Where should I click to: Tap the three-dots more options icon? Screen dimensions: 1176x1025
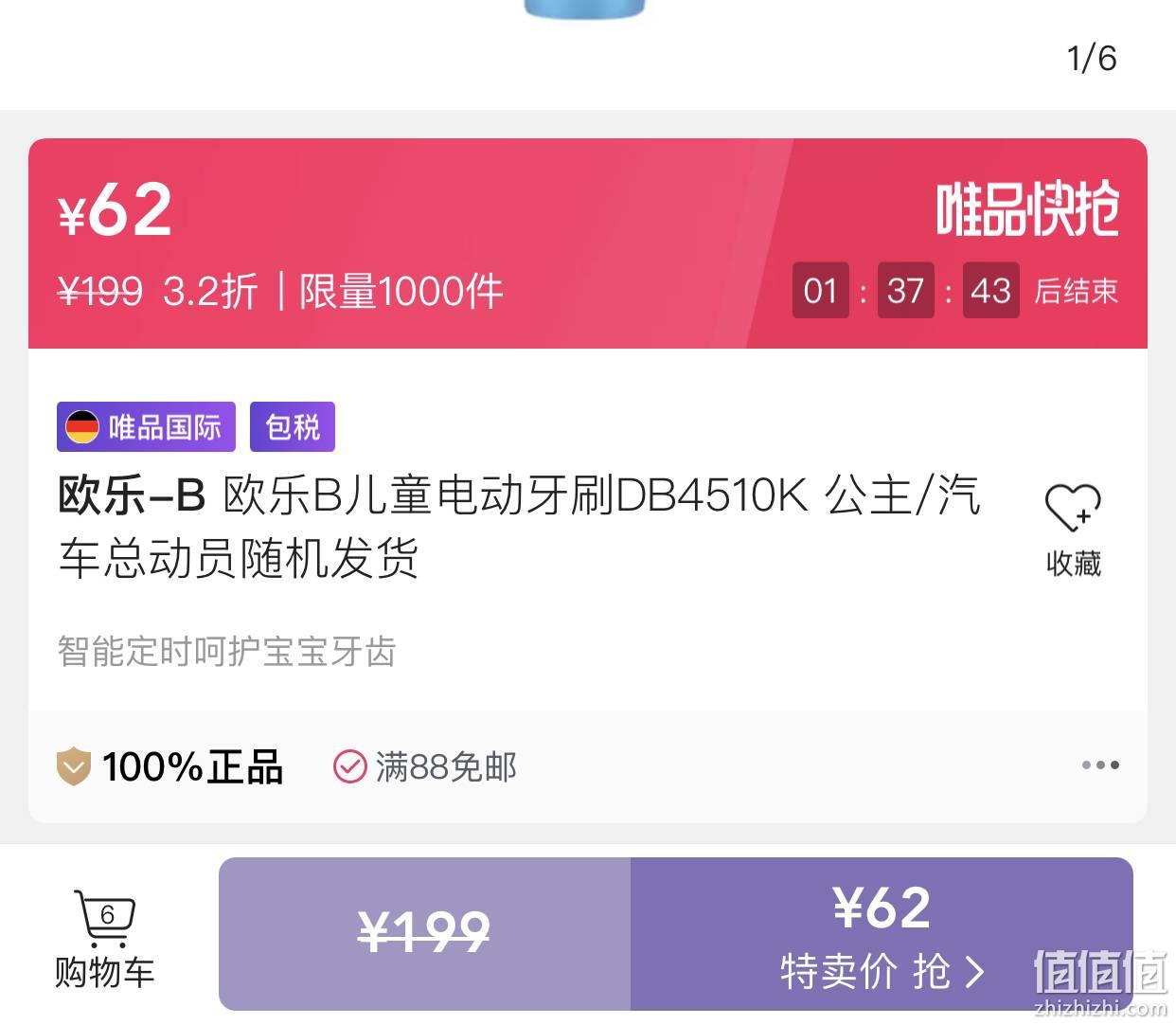(1100, 764)
